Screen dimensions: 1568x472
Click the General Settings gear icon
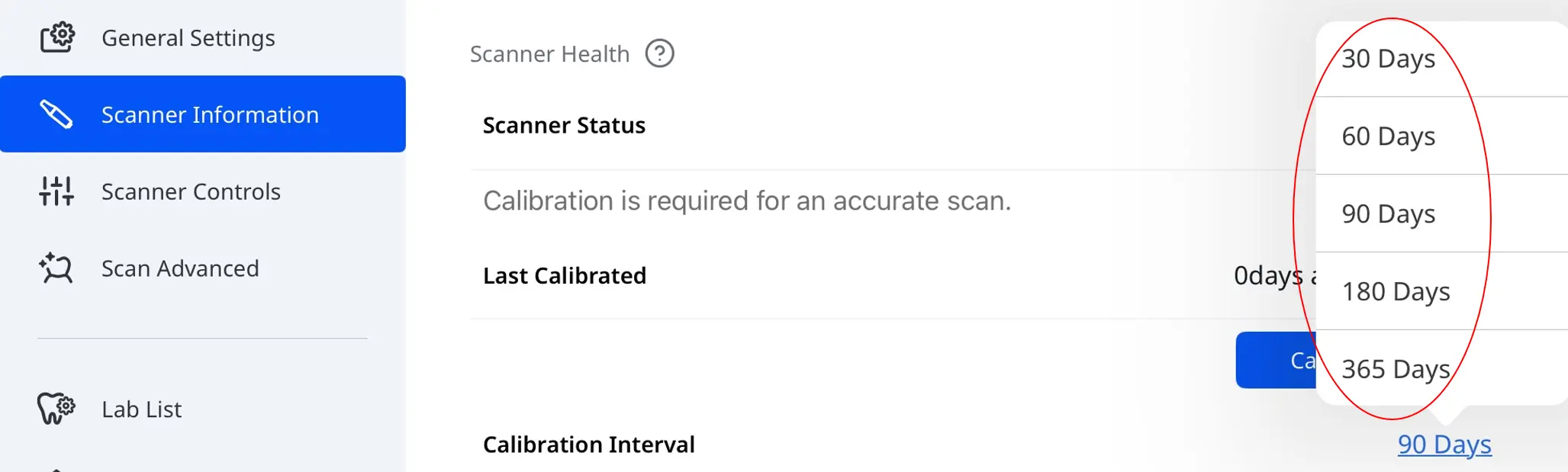coord(56,37)
